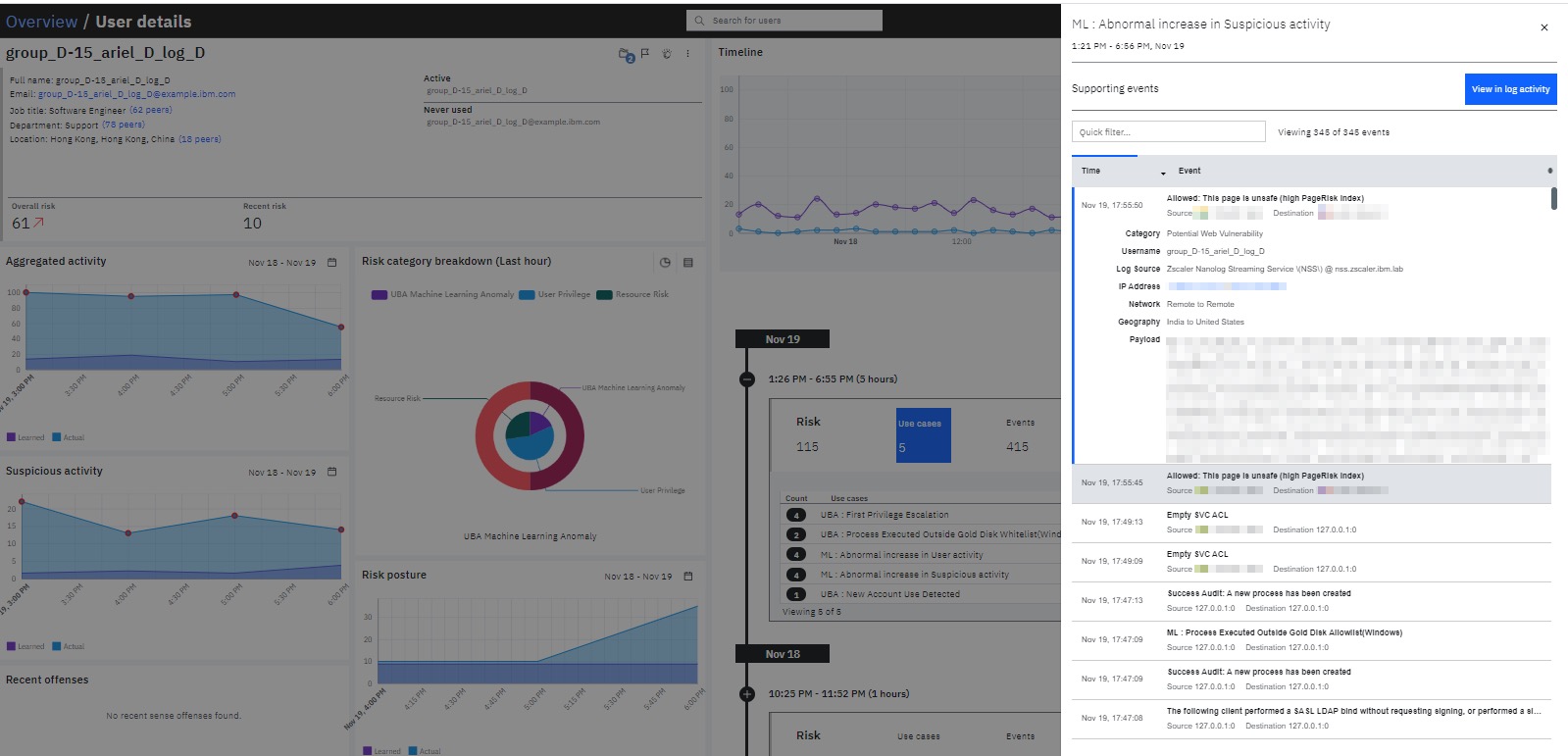The height and width of the screenshot is (756, 1568).
Task: Open the 18 peers location link
Action: pyautogui.click(x=200, y=139)
